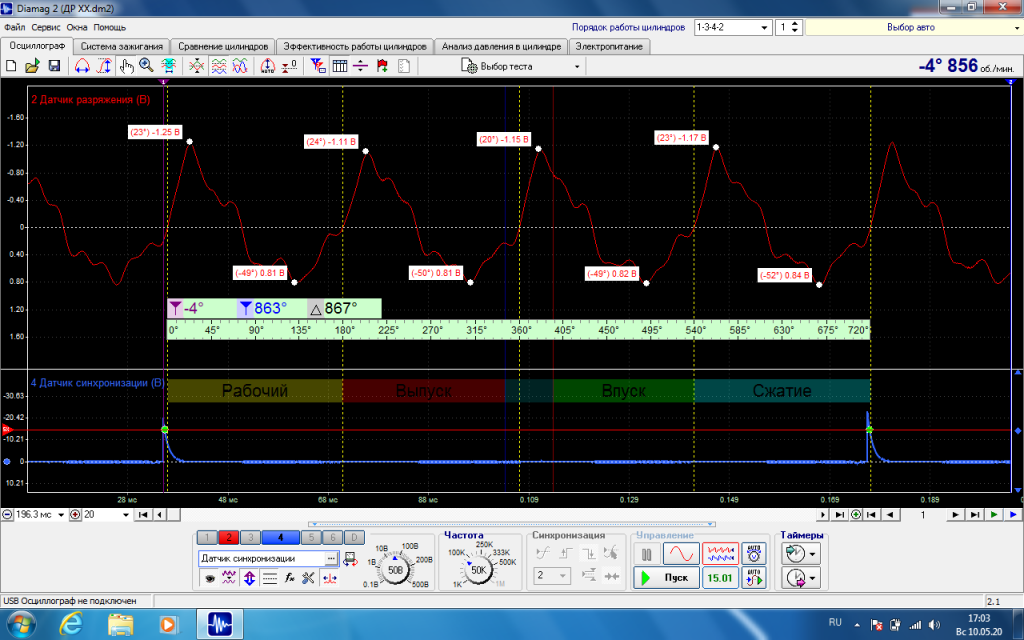Activate the hand pan tool
Image resolution: width=1024 pixels, height=640 pixels.
(x=126, y=66)
